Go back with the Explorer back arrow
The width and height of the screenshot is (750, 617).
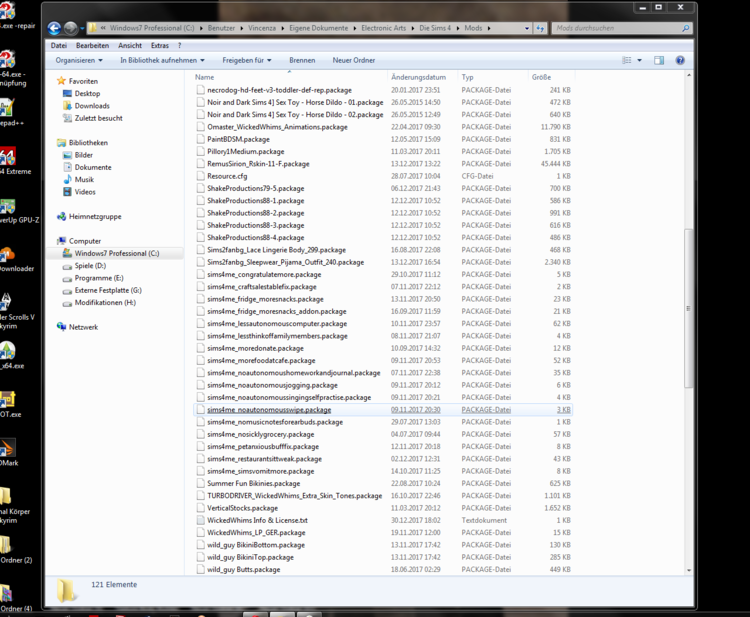pyautogui.click(x=54, y=28)
